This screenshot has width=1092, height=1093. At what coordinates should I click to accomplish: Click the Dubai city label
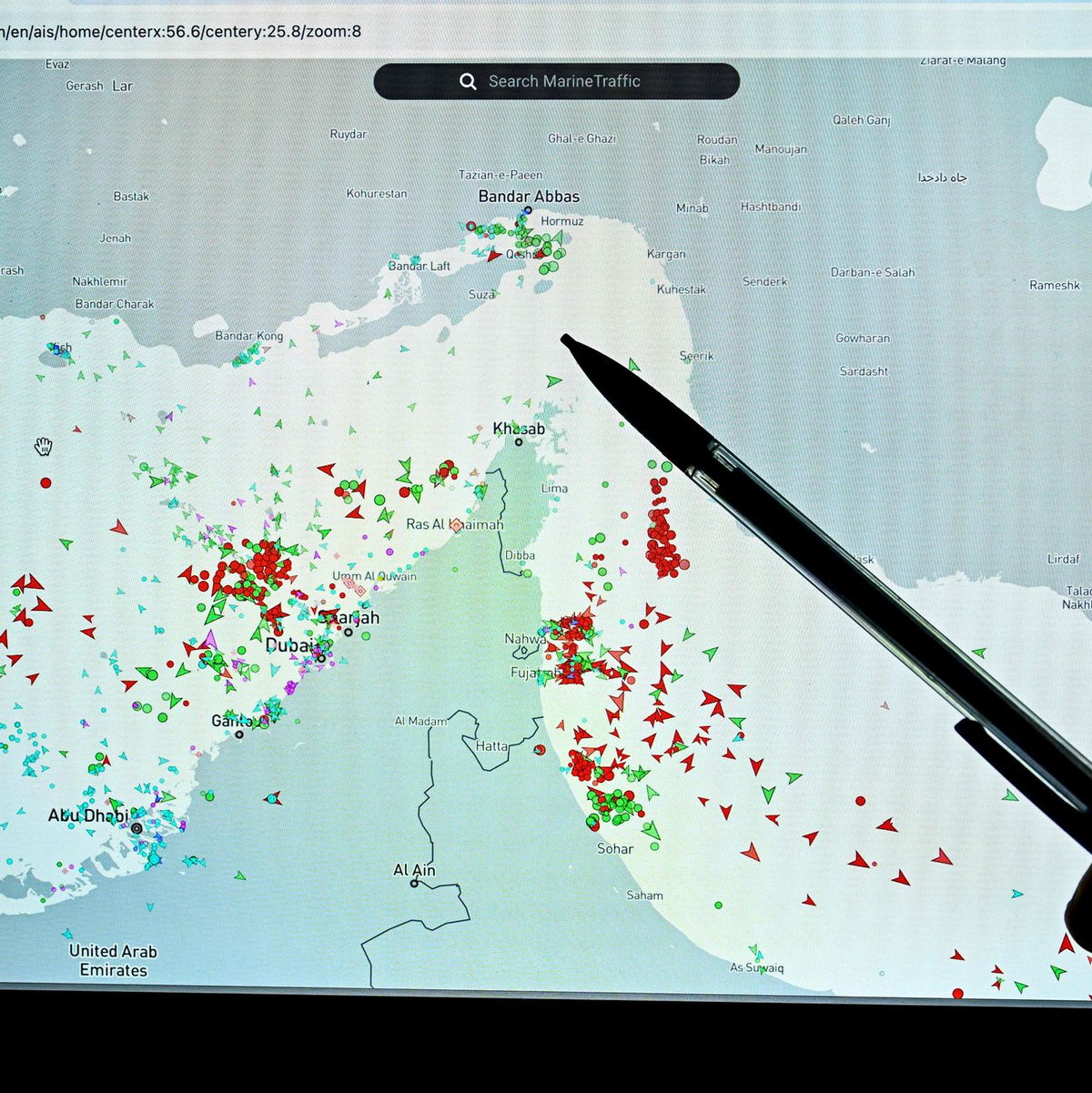tap(289, 645)
